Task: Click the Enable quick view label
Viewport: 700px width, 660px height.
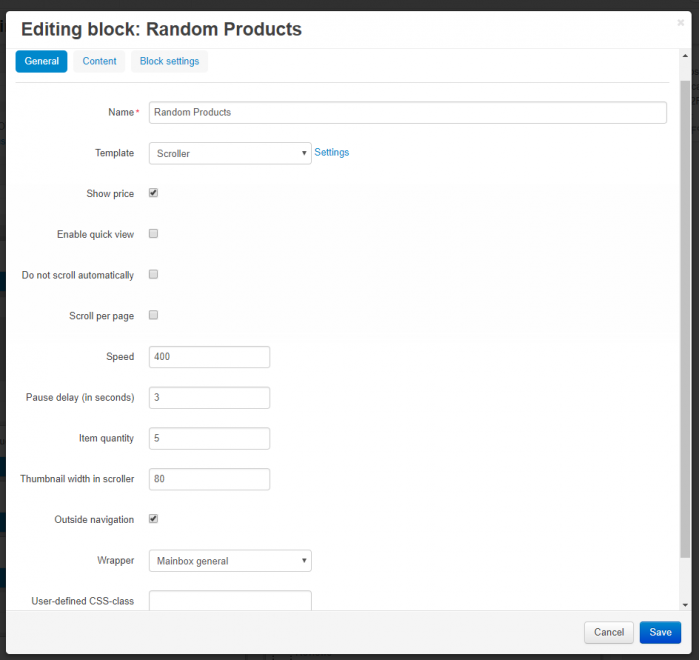Action: [x=96, y=234]
